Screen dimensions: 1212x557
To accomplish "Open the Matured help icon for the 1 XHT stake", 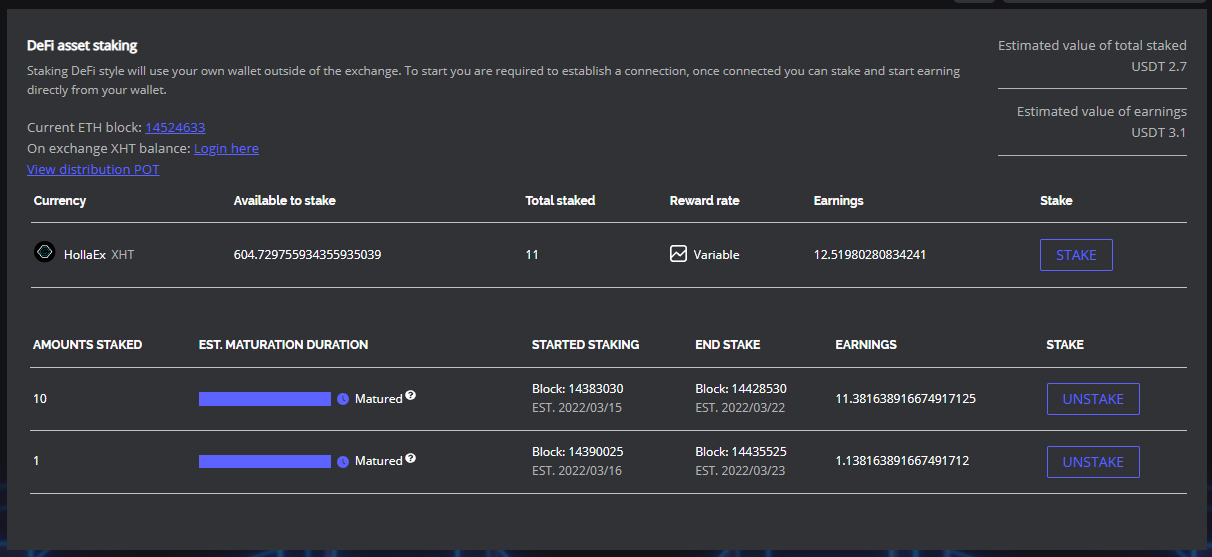I will pyautogui.click(x=410, y=458).
